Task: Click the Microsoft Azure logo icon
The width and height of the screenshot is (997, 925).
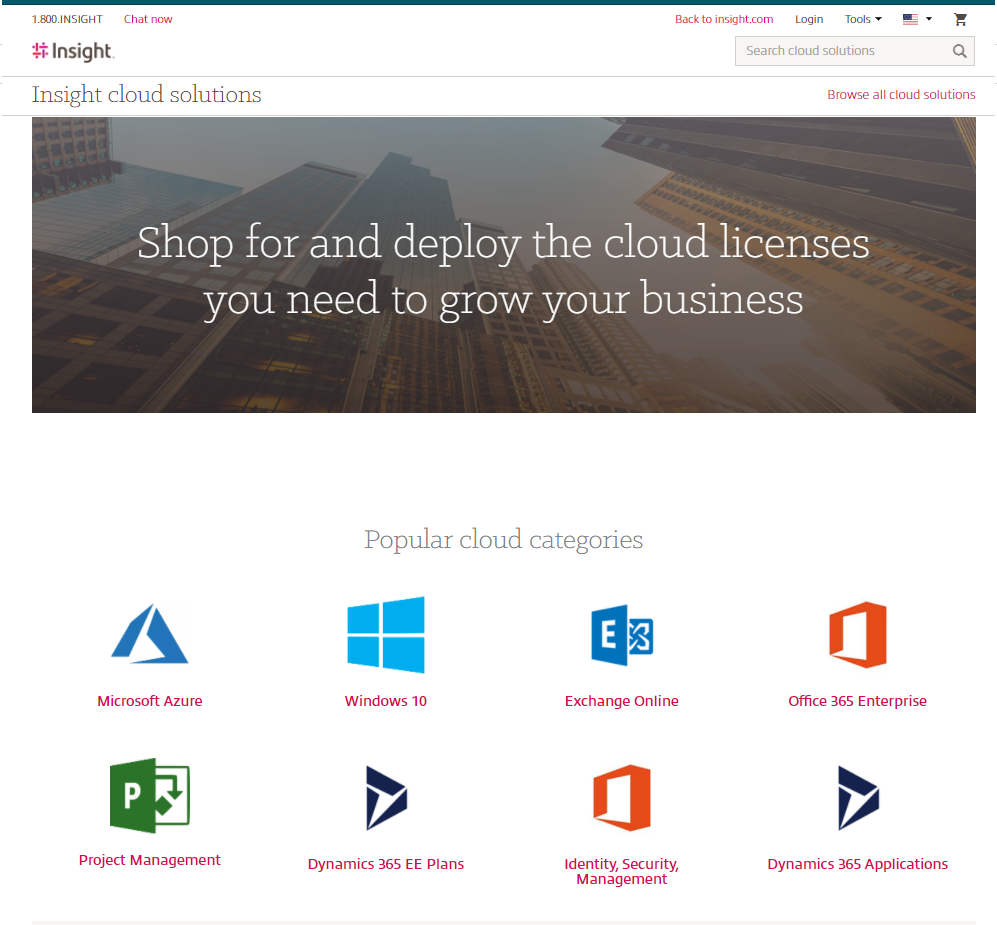Action: [149, 634]
